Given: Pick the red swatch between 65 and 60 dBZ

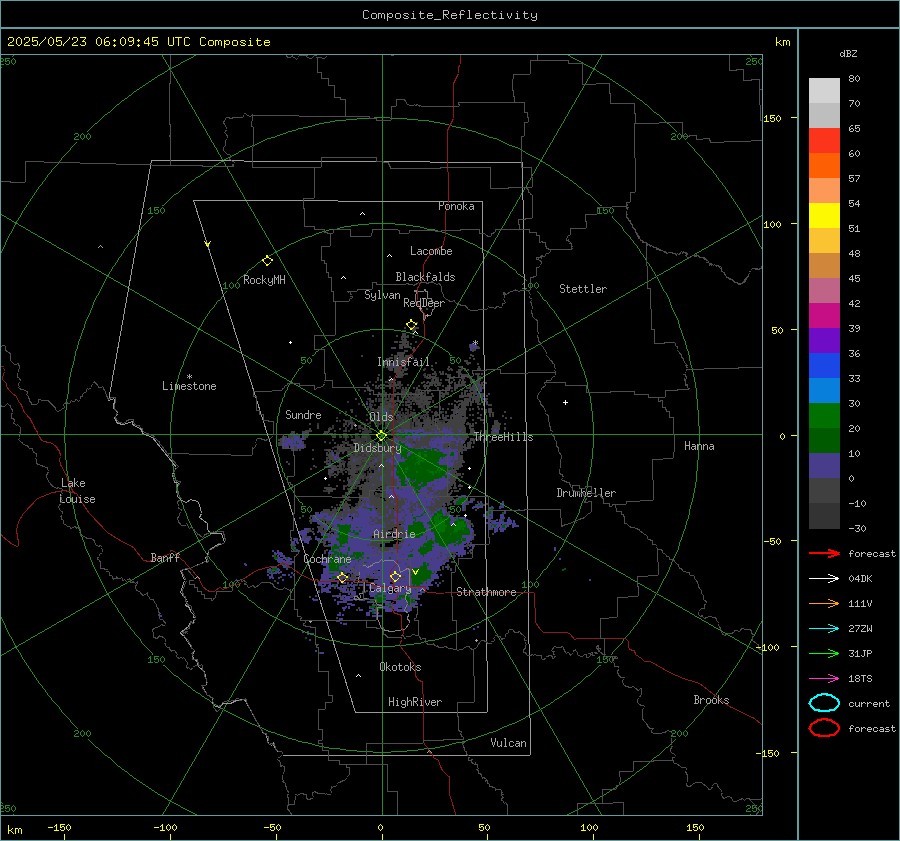Looking at the screenshot, I should pos(824,141).
